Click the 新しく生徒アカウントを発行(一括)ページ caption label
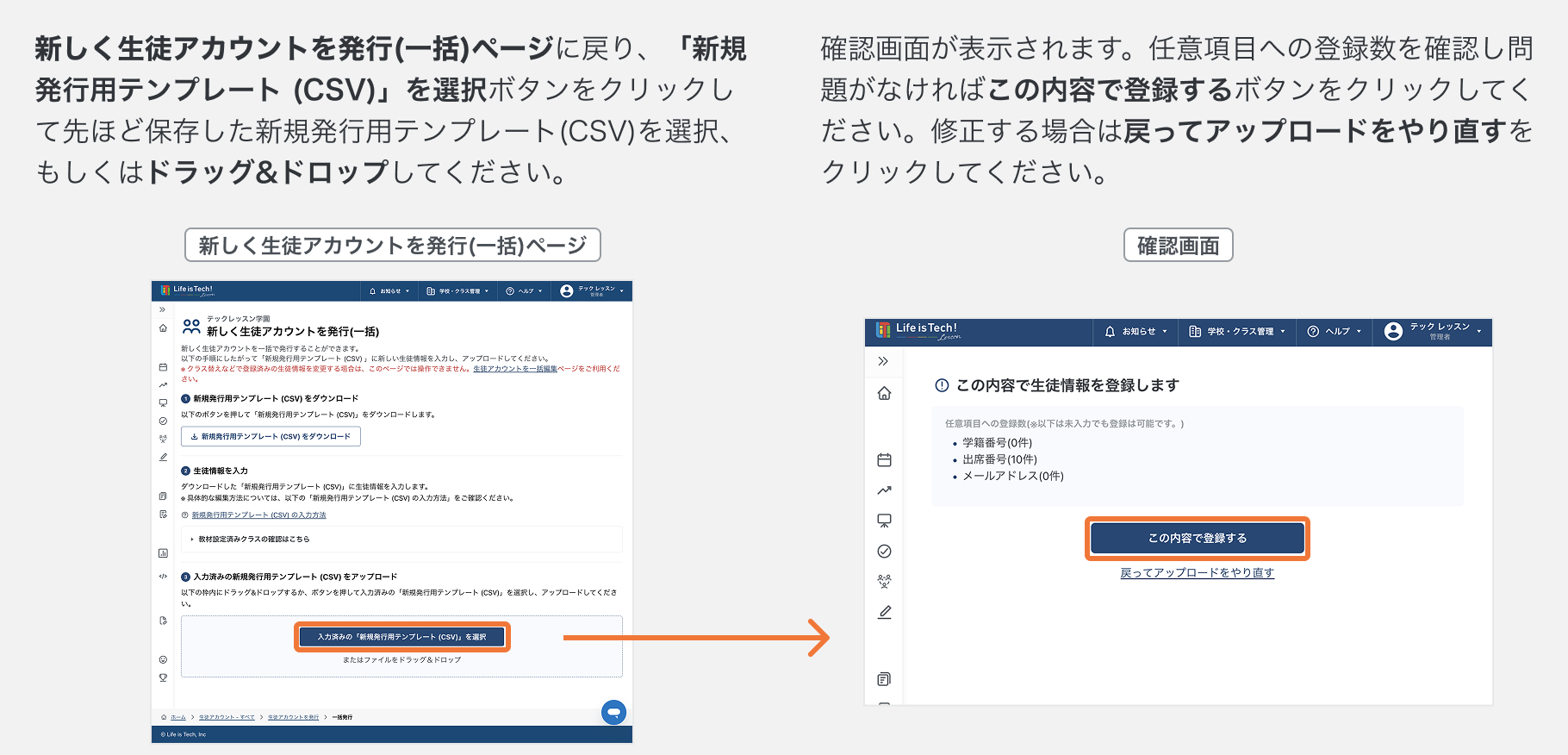The height and width of the screenshot is (755, 1568). (x=393, y=246)
